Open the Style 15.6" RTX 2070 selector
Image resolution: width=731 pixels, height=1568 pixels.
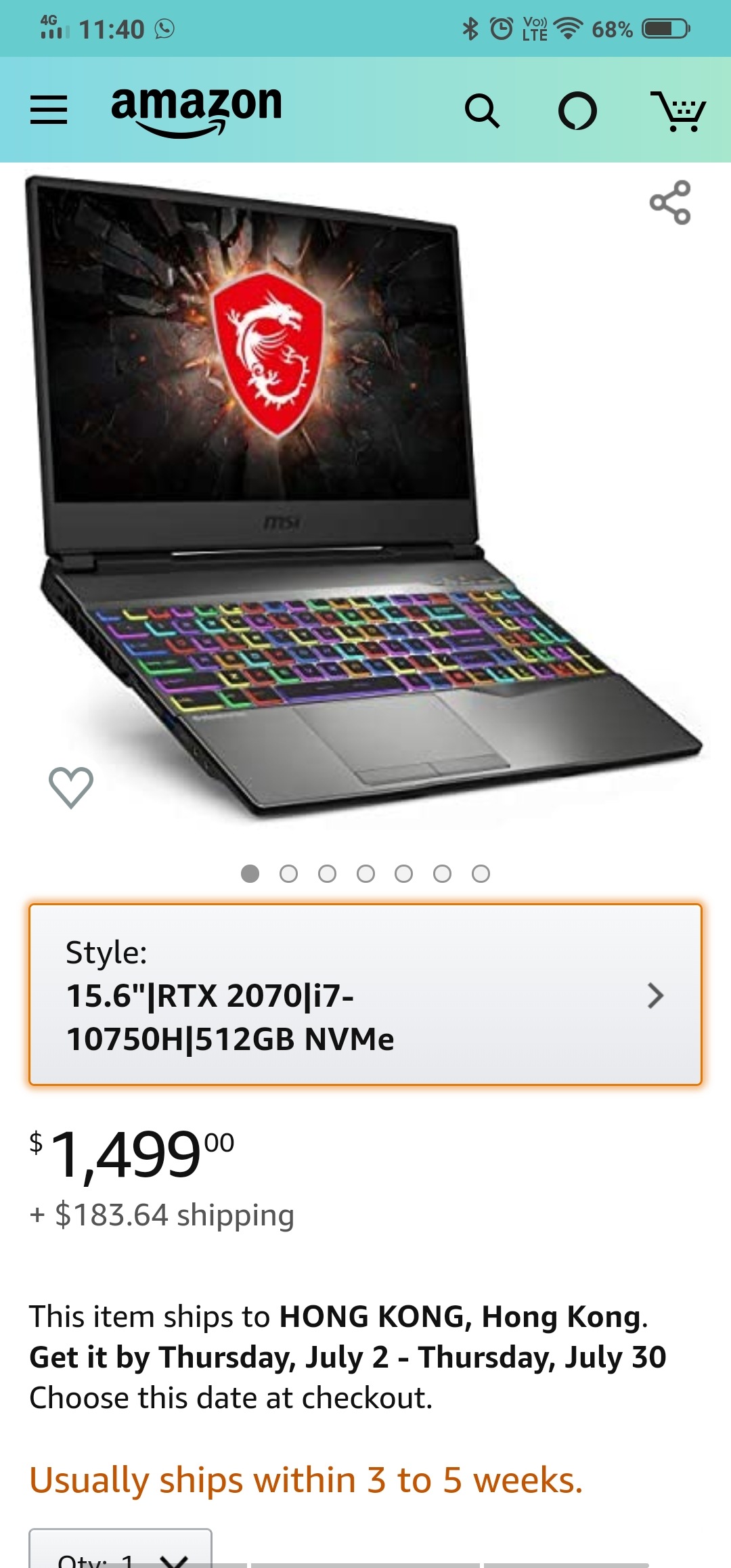tap(365, 995)
